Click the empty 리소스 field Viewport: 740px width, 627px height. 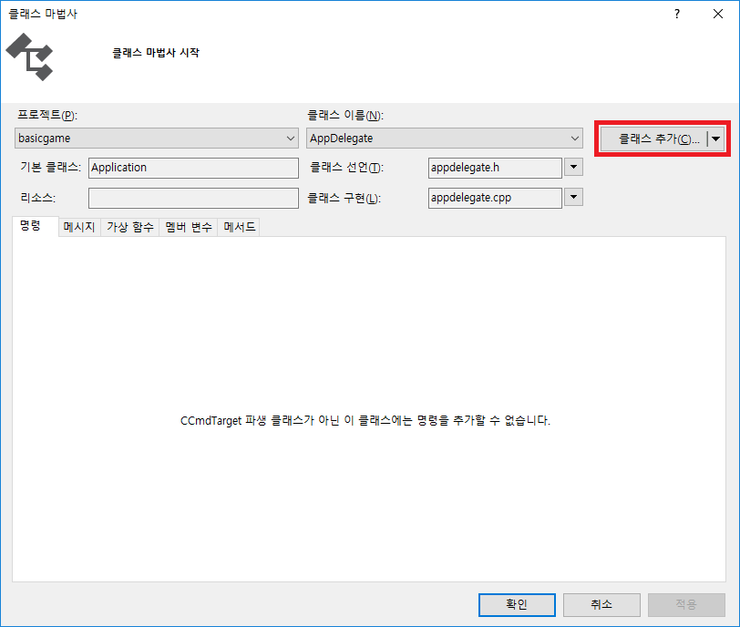[193, 198]
